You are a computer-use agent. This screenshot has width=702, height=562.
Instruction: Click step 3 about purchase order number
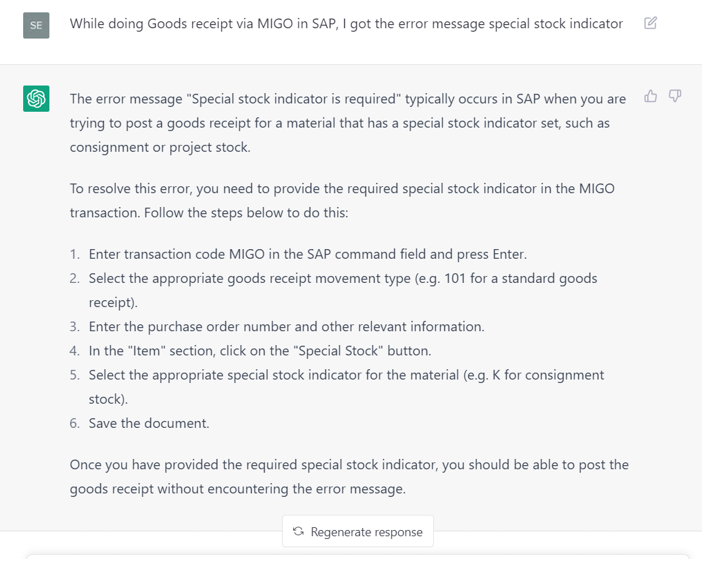[286, 326]
